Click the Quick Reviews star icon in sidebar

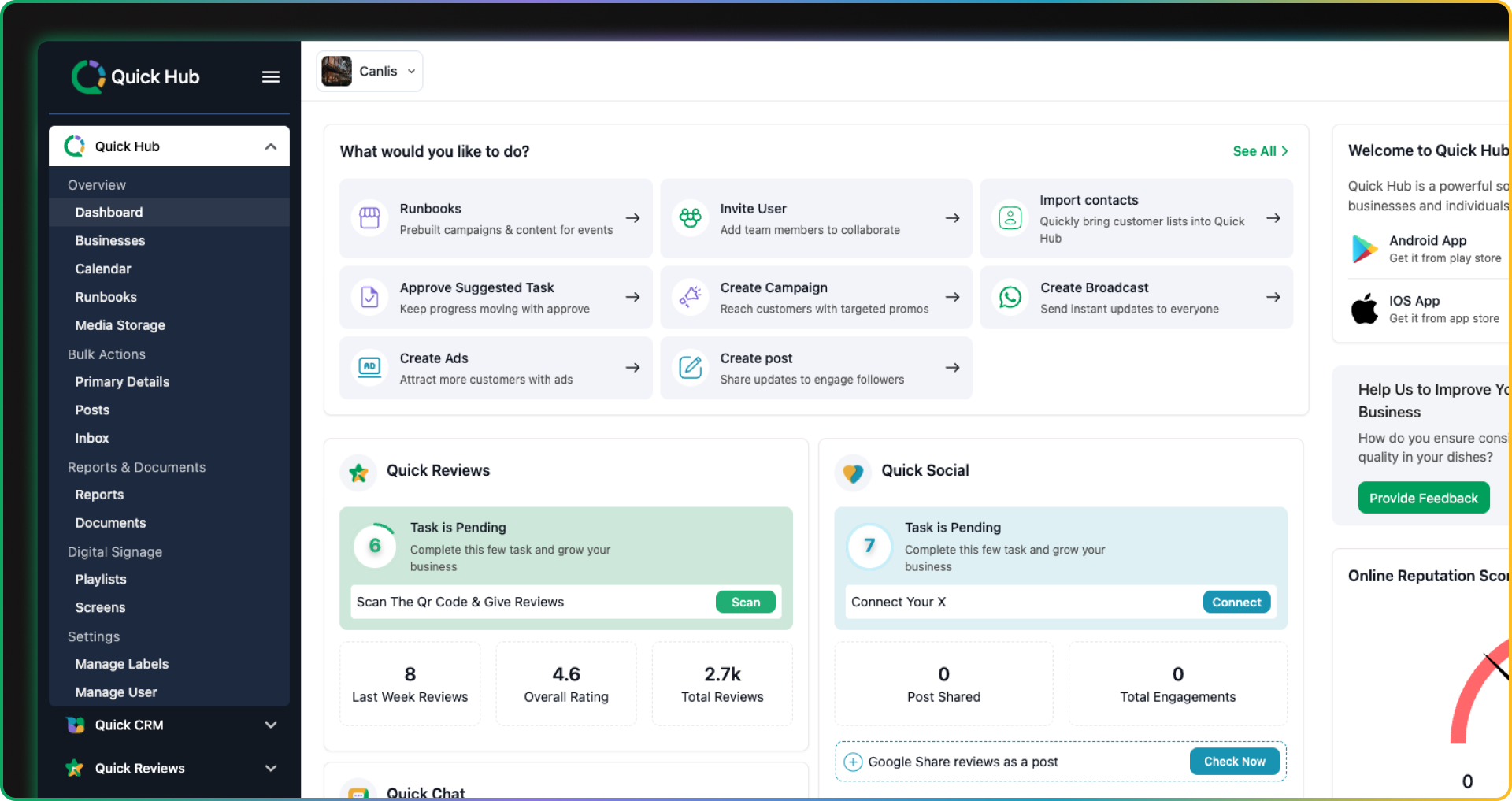click(x=75, y=768)
